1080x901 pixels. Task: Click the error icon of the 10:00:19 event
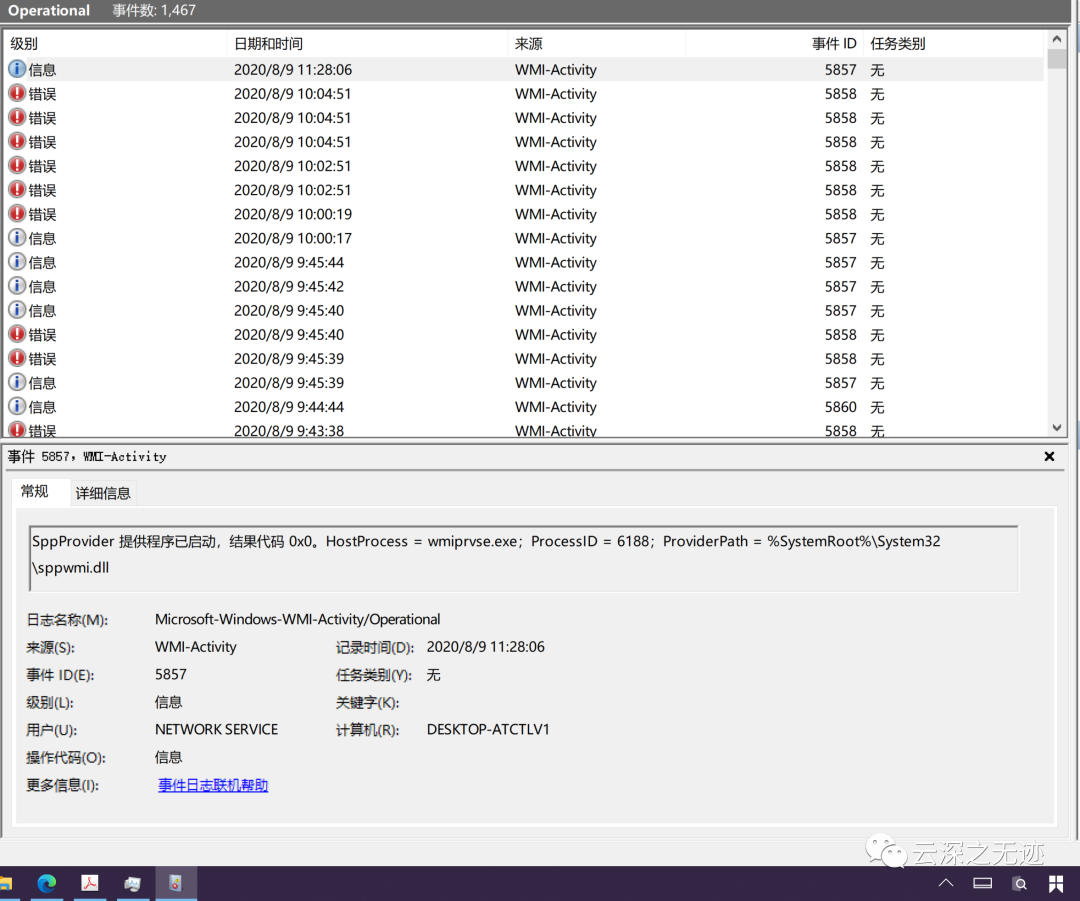point(17,214)
